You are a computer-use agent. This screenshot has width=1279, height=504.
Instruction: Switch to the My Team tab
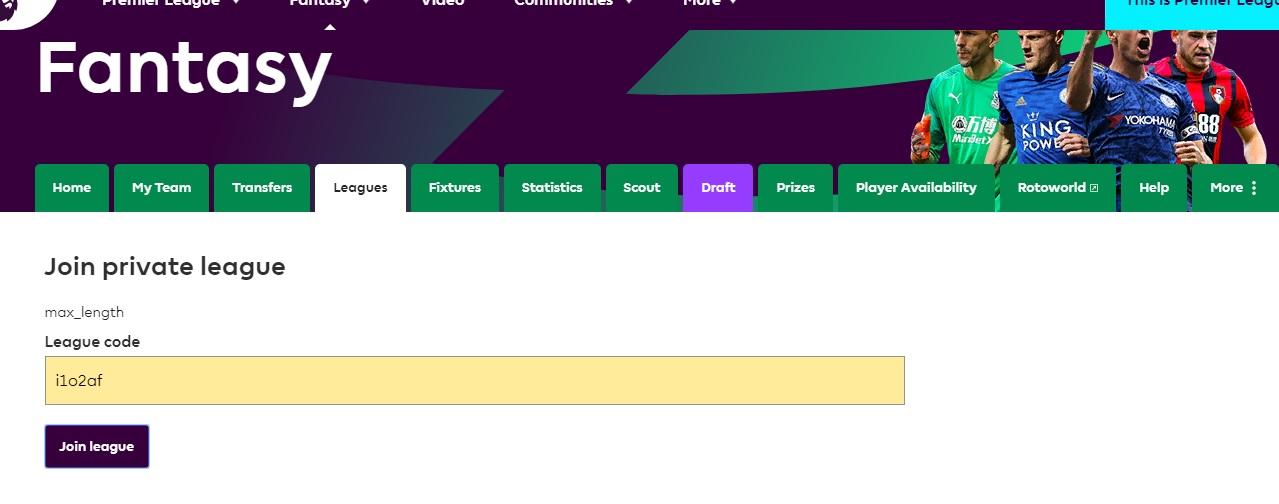pyautogui.click(x=161, y=188)
